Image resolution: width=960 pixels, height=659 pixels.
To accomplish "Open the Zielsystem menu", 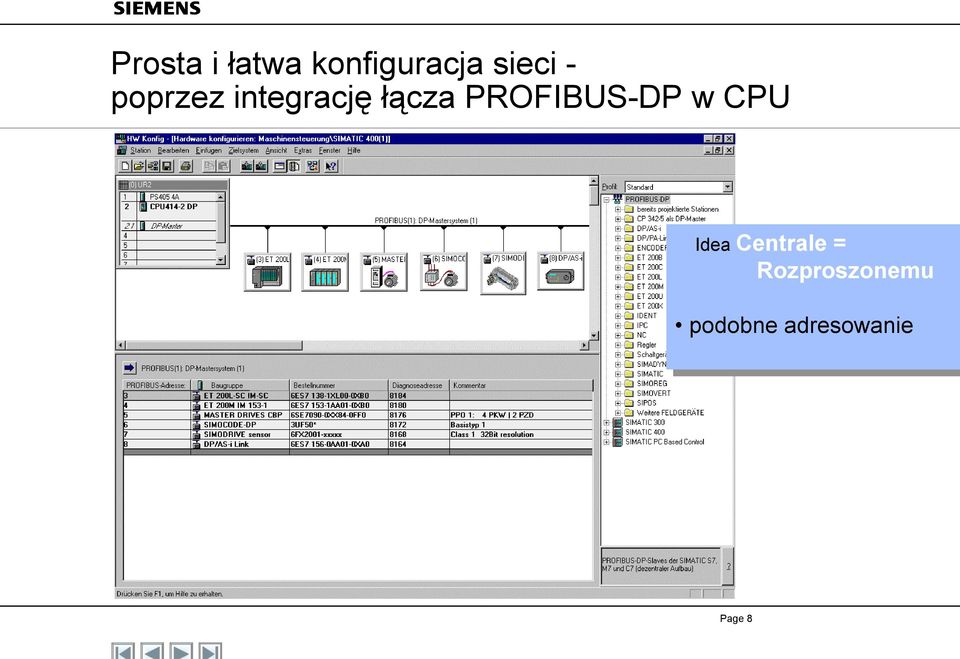I will click(244, 151).
